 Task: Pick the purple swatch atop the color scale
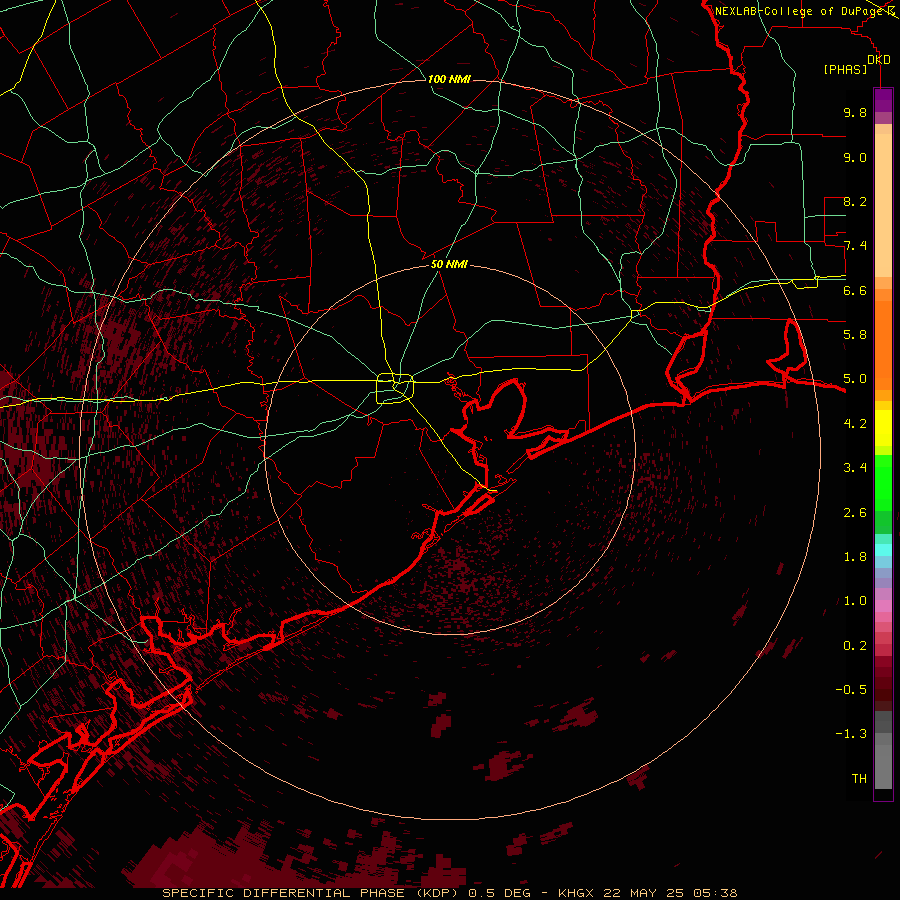pyautogui.click(x=883, y=100)
